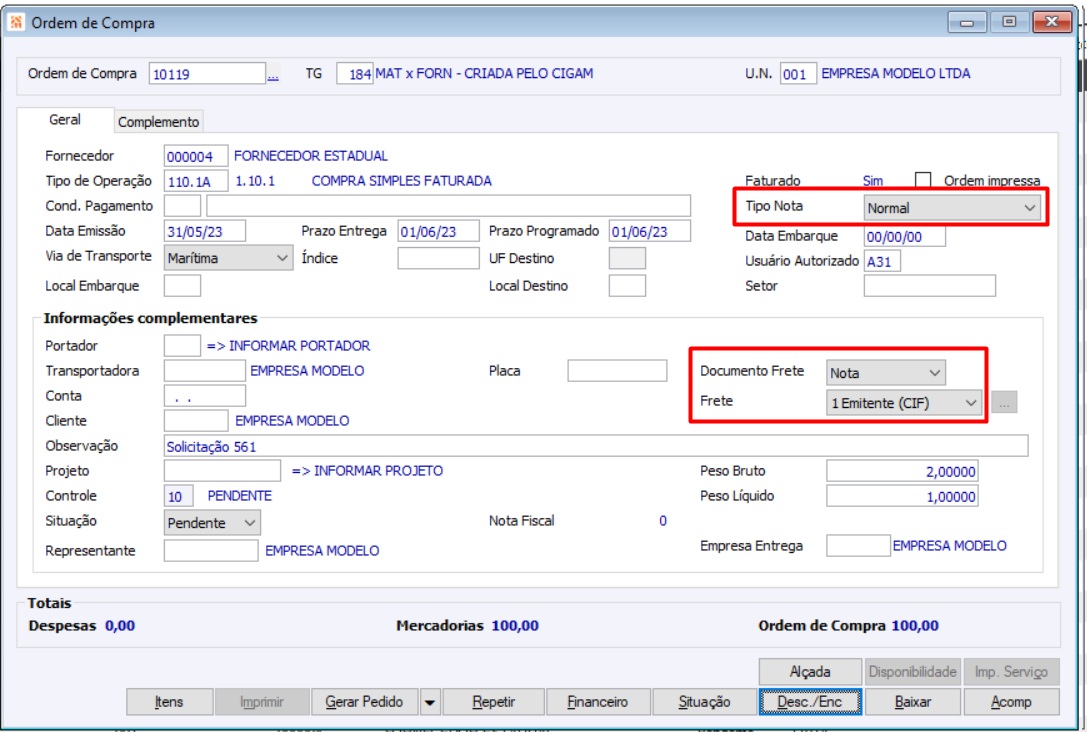Screen dimensions: 1087x732
Task: Click the Ordem de Compra window title icon
Action: 17,23
